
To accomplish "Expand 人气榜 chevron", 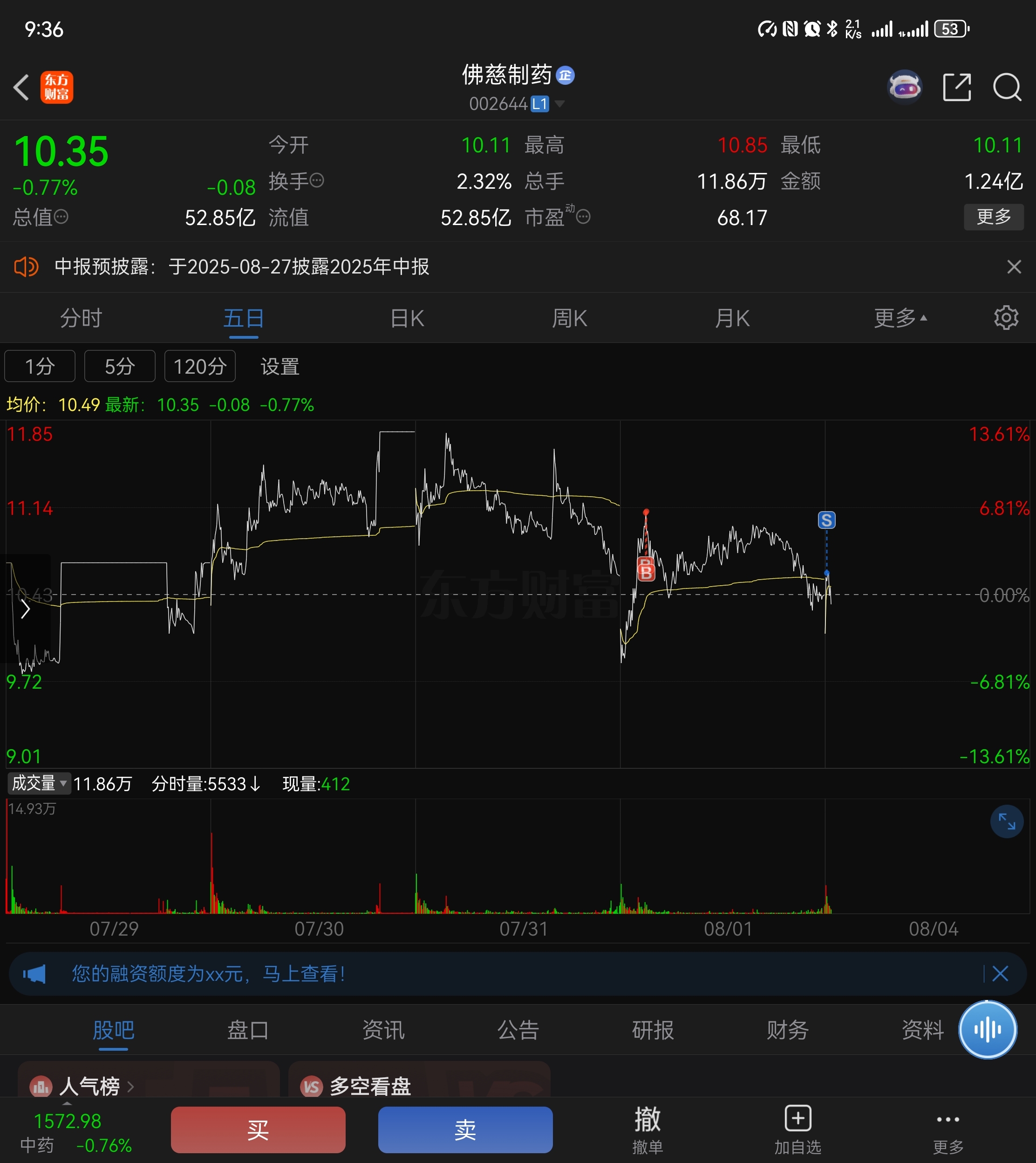I will pos(130,1087).
